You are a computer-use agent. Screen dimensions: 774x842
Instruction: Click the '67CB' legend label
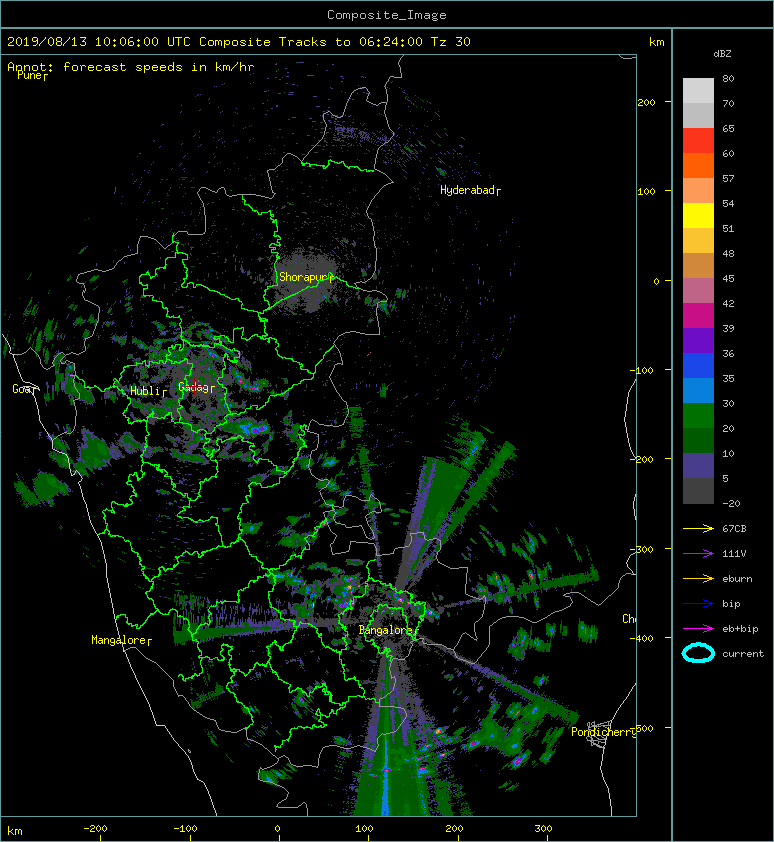coord(734,528)
